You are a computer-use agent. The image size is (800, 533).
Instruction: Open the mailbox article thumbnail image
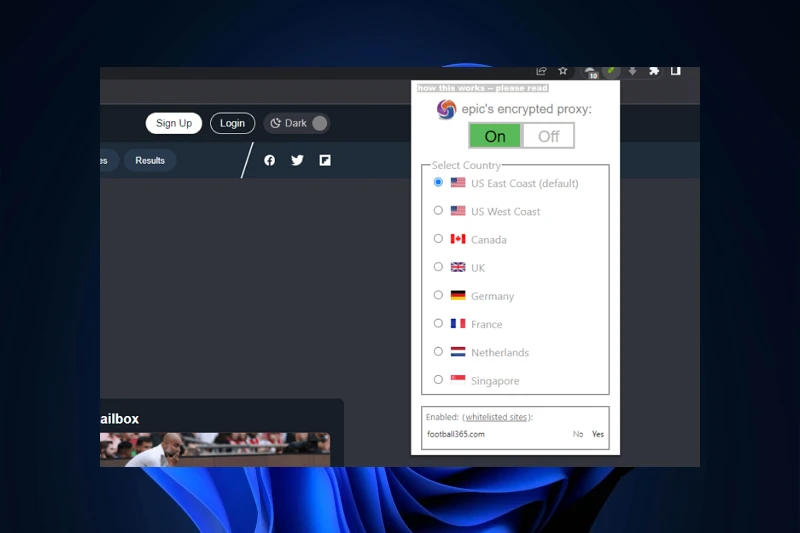point(215,449)
